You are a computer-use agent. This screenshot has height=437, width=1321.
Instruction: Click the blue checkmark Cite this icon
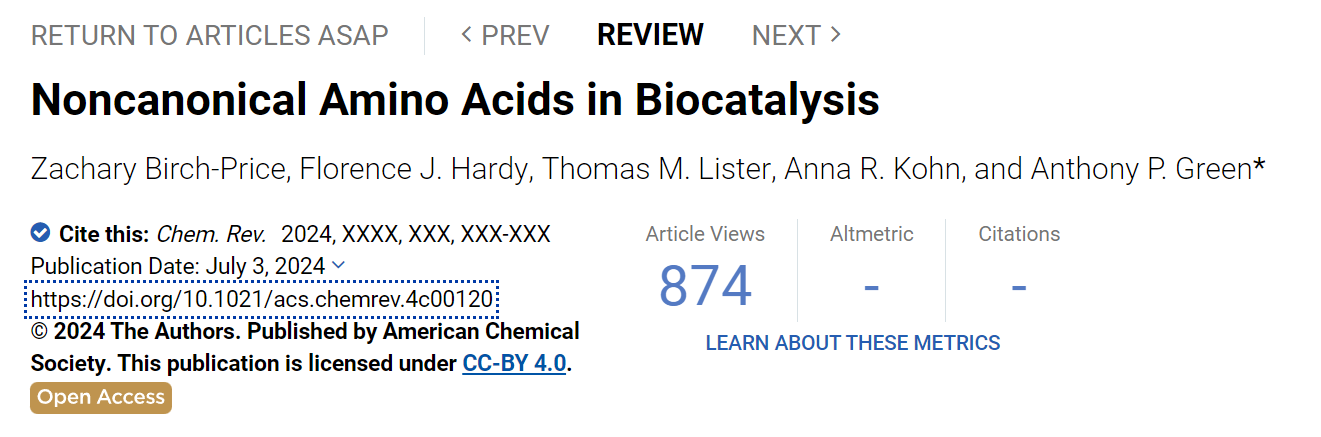point(41,233)
